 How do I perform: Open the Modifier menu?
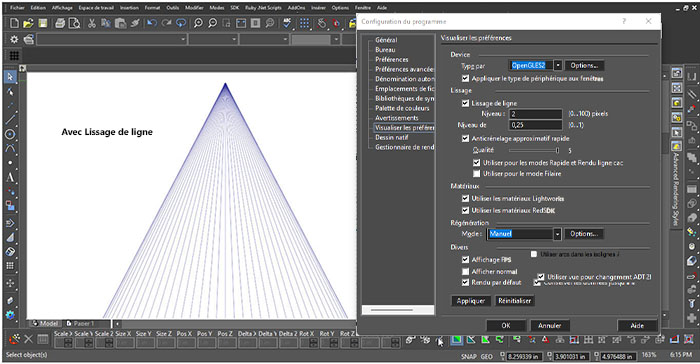coord(194,8)
